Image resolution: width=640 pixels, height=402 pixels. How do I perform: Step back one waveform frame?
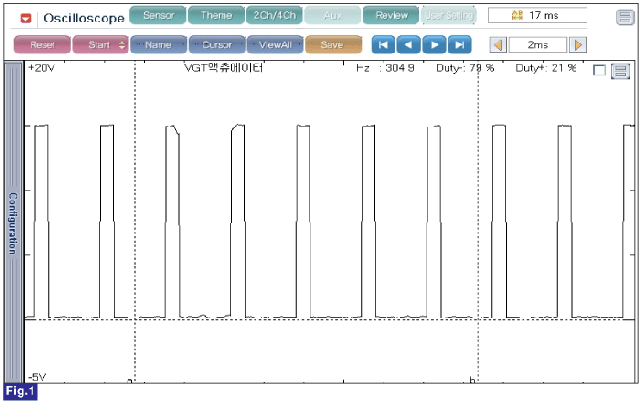click(x=408, y=45)
